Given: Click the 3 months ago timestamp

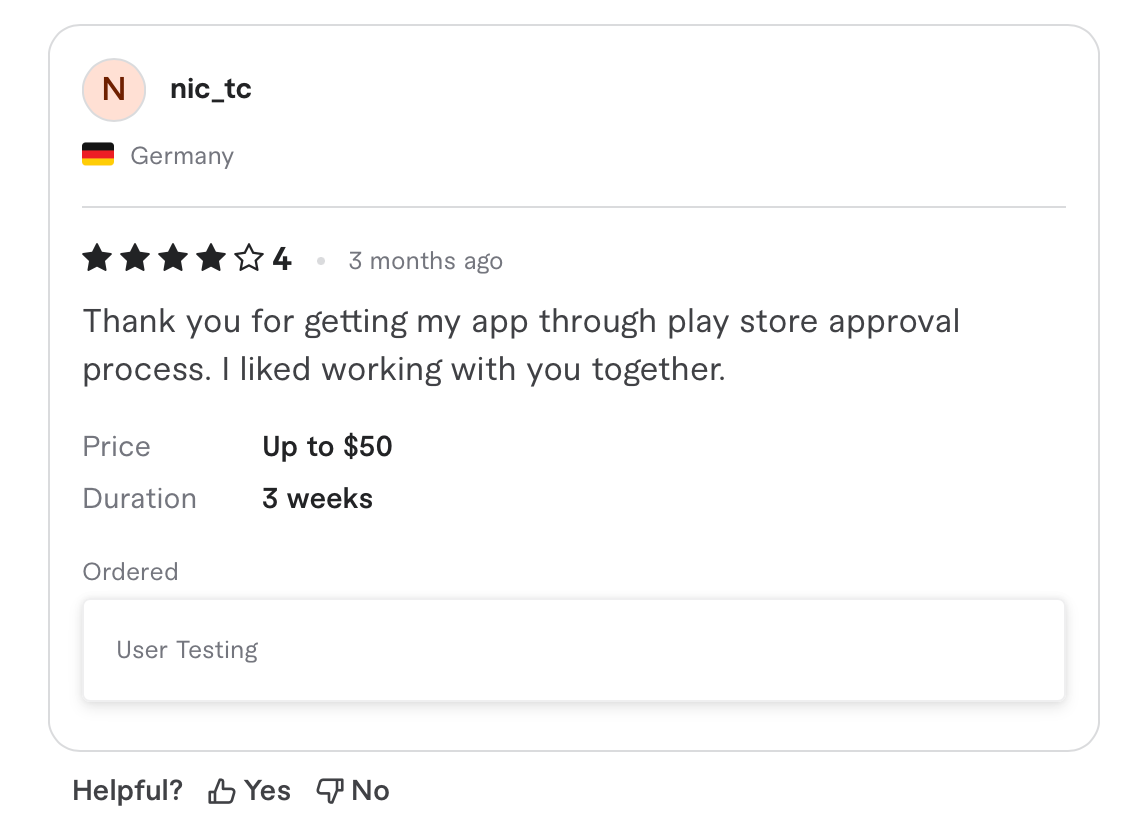Looking at the screenshot, I should tap(425, 260).
